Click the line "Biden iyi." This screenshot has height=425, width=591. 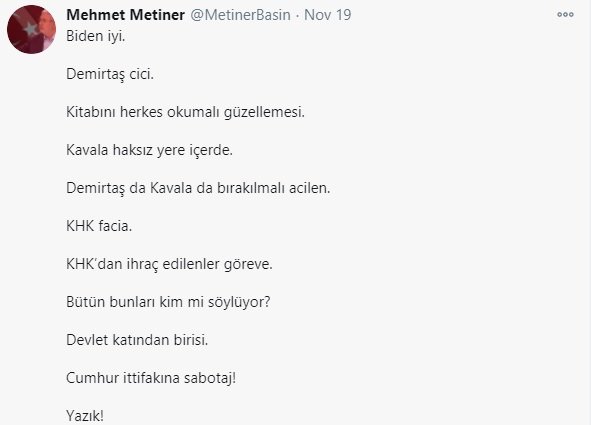(95, 36)
